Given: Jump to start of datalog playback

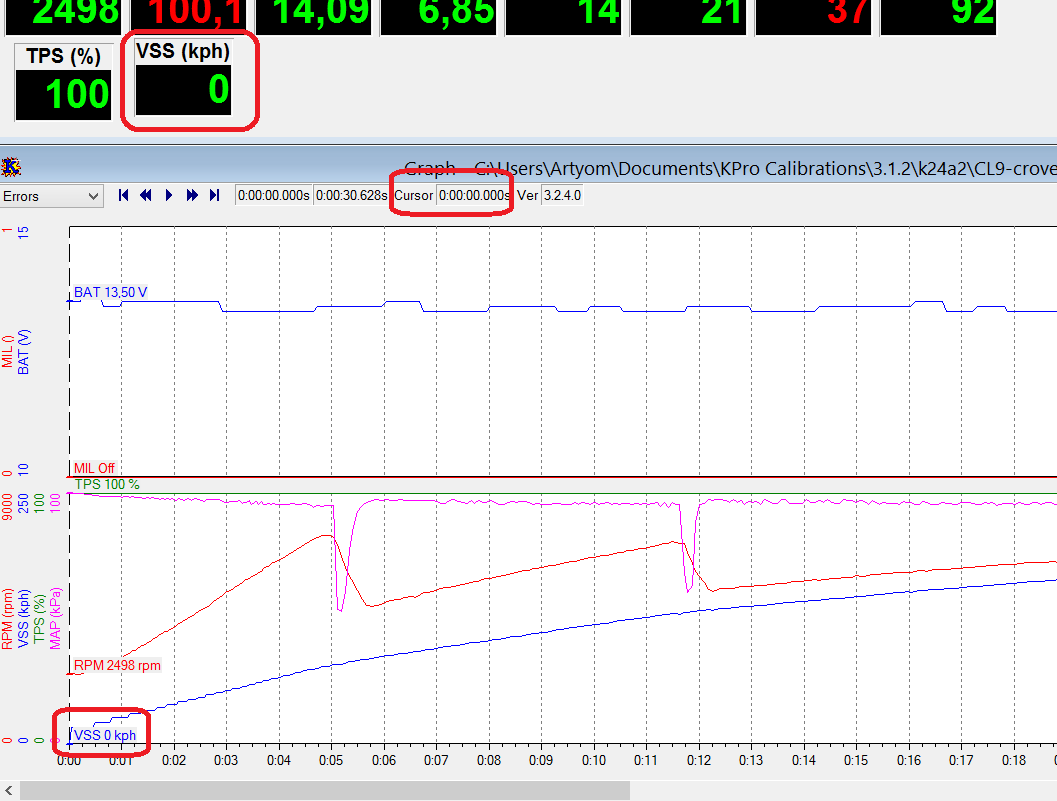Looking at the screenshot, I should (124, 196).
